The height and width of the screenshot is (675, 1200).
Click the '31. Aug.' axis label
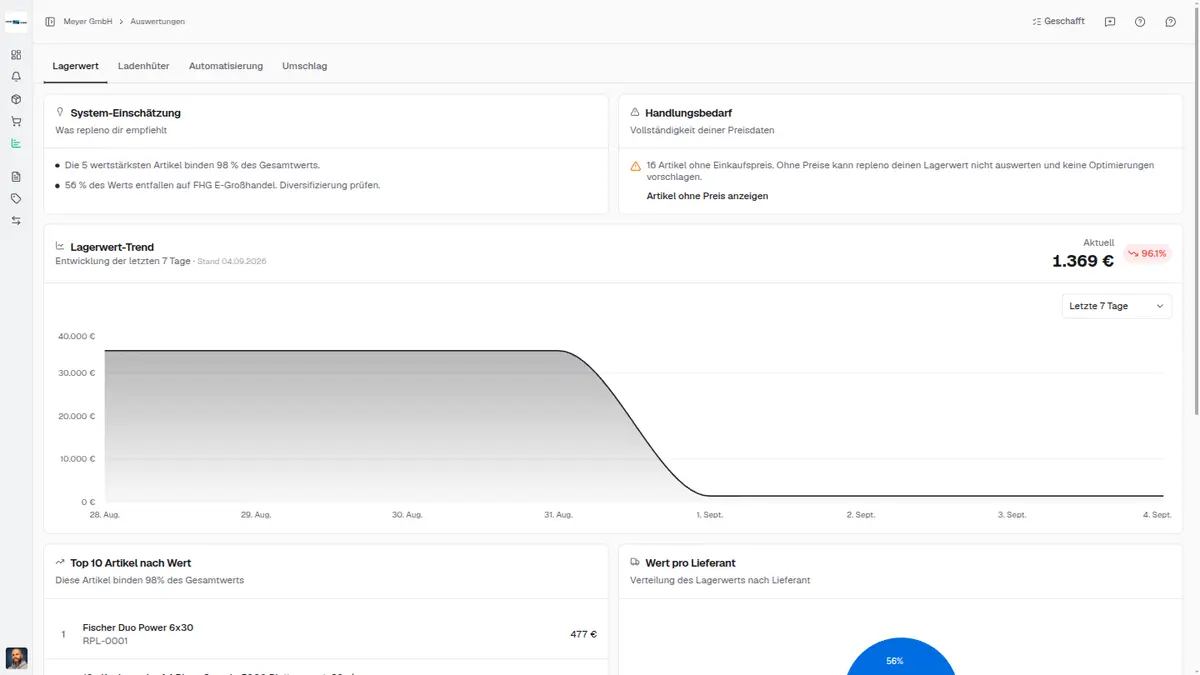tap(558, 514)
